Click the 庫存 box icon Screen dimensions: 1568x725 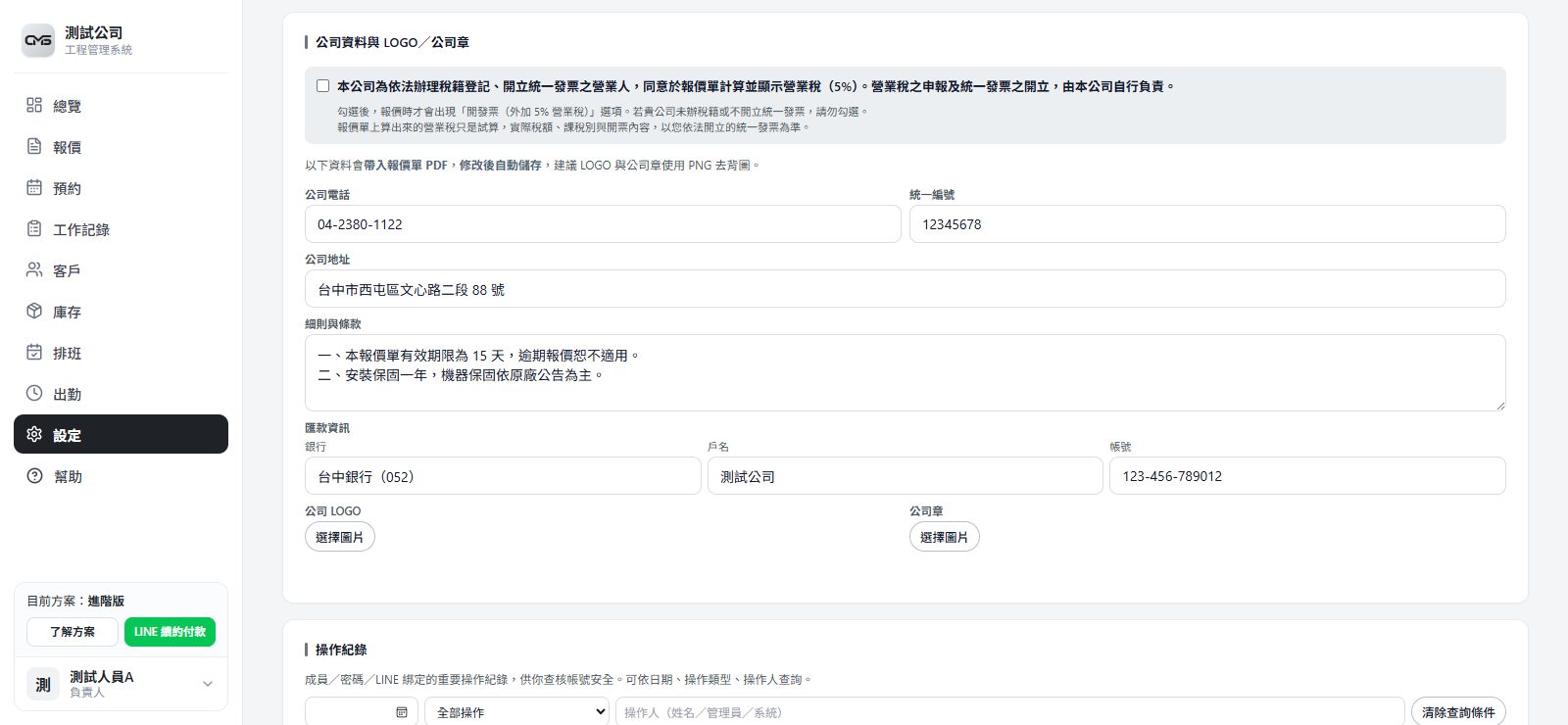[x=34, y=311]
